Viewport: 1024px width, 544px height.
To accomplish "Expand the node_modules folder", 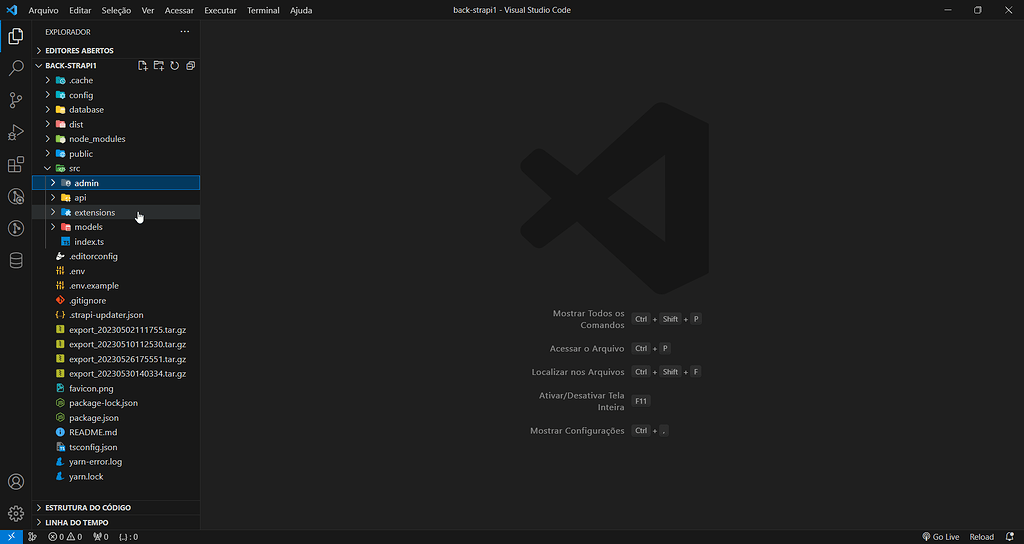I will click(x=97, y=139).
